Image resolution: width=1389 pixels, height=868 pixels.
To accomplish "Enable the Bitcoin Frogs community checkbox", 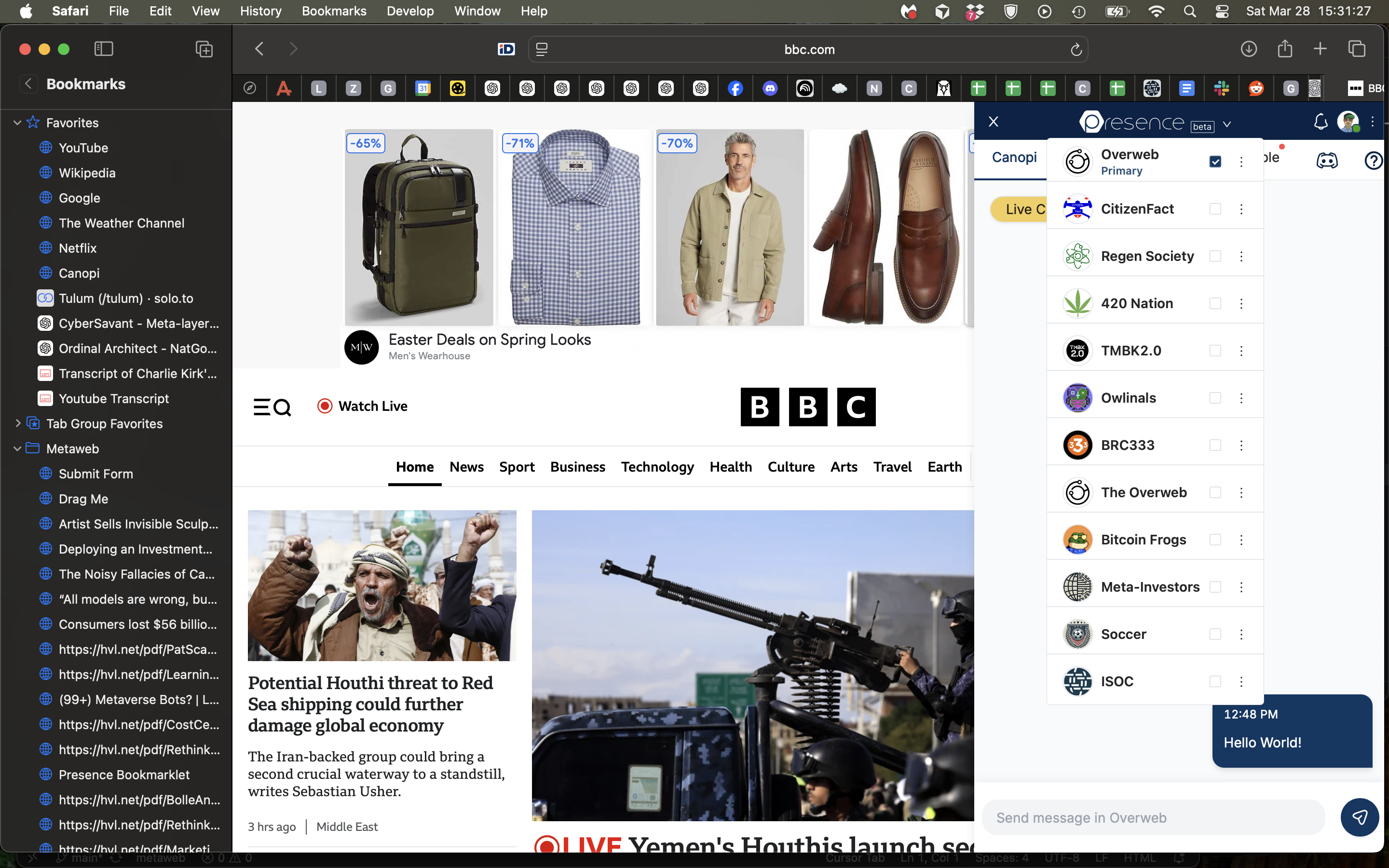I will pos(1215,539).
